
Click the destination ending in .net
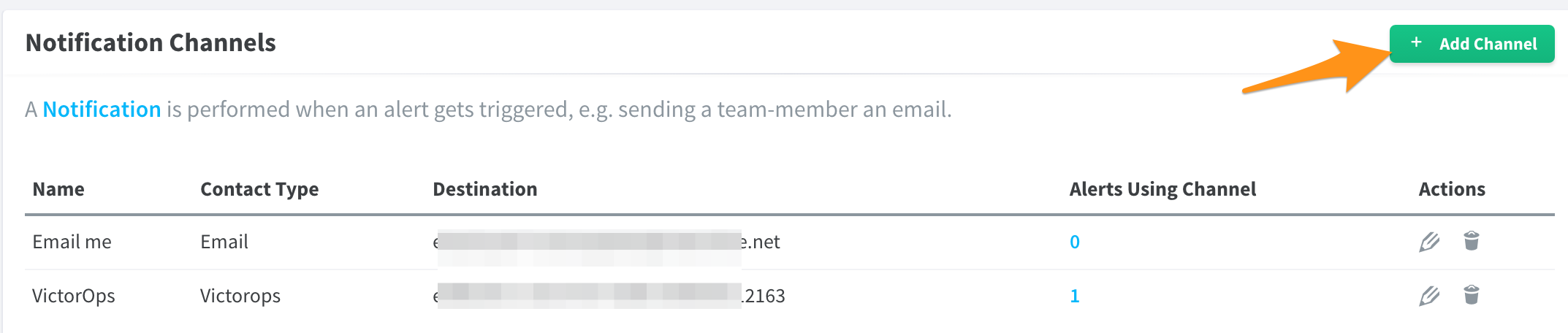(x=606, y=242)
